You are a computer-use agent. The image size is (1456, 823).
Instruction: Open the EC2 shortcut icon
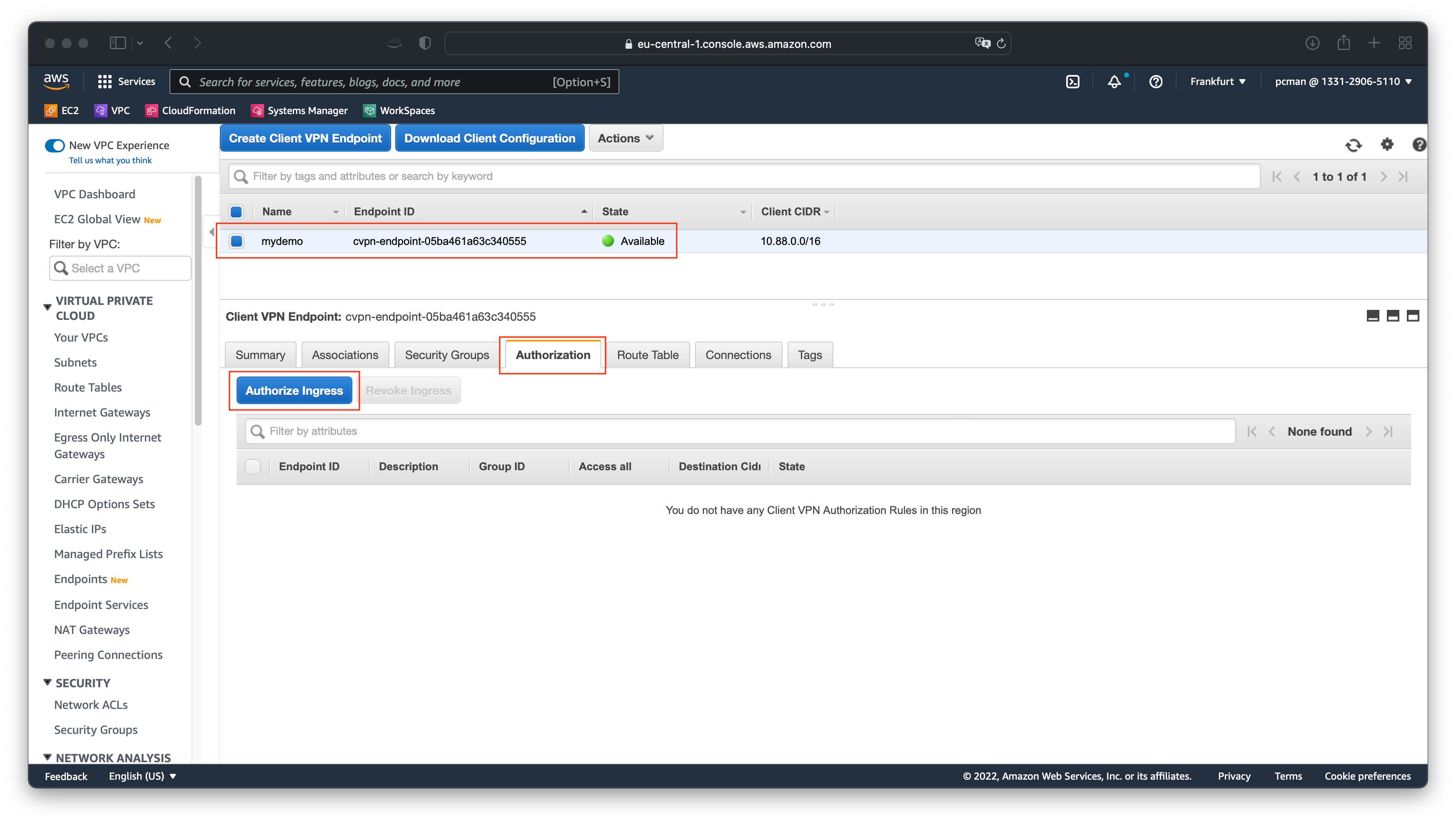pos(51,110)
